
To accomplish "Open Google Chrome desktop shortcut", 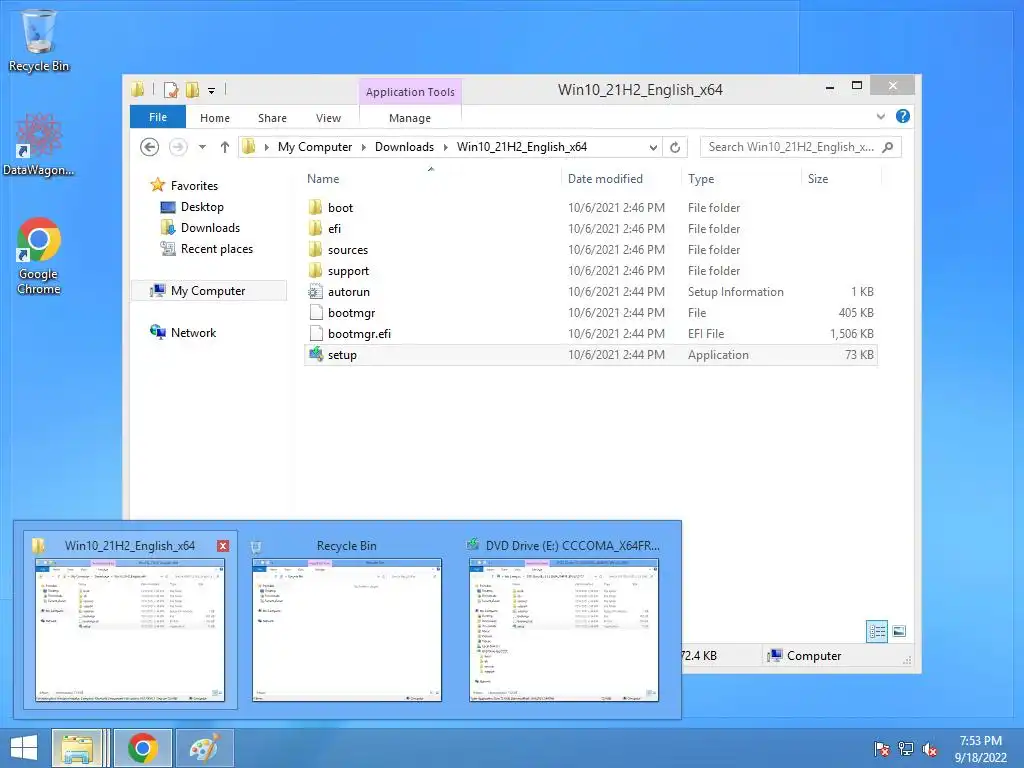I will coord(39,256).
